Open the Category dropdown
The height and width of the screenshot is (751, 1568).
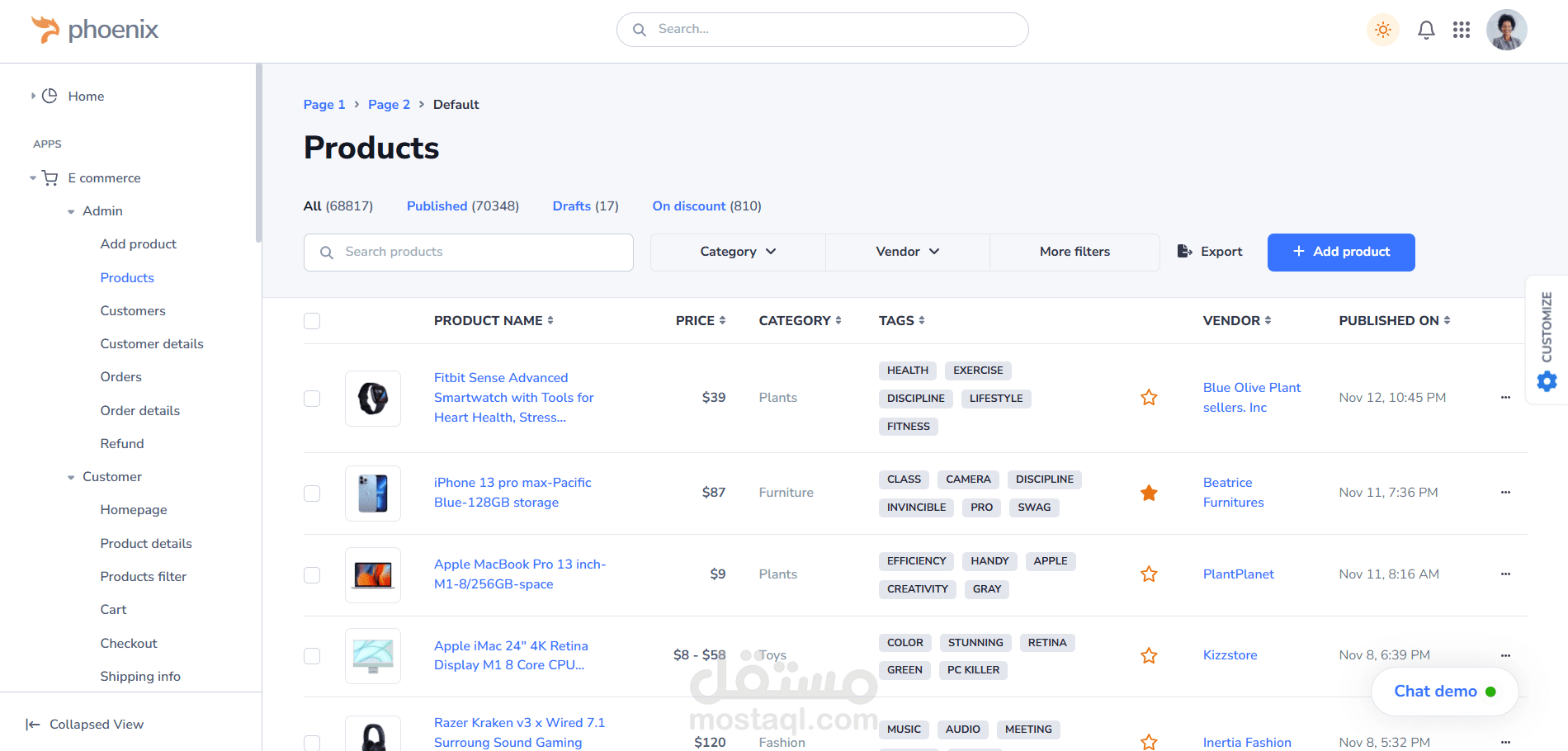[738, 252]
